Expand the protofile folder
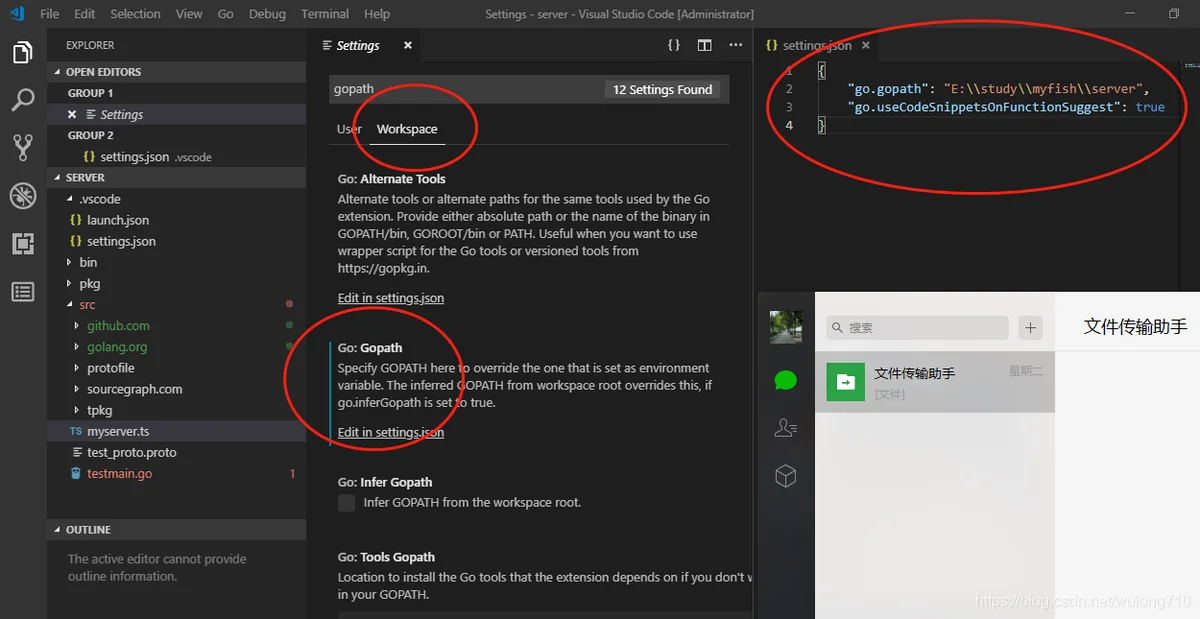This screenshot has height=619, width=1200. pos(78,367)
